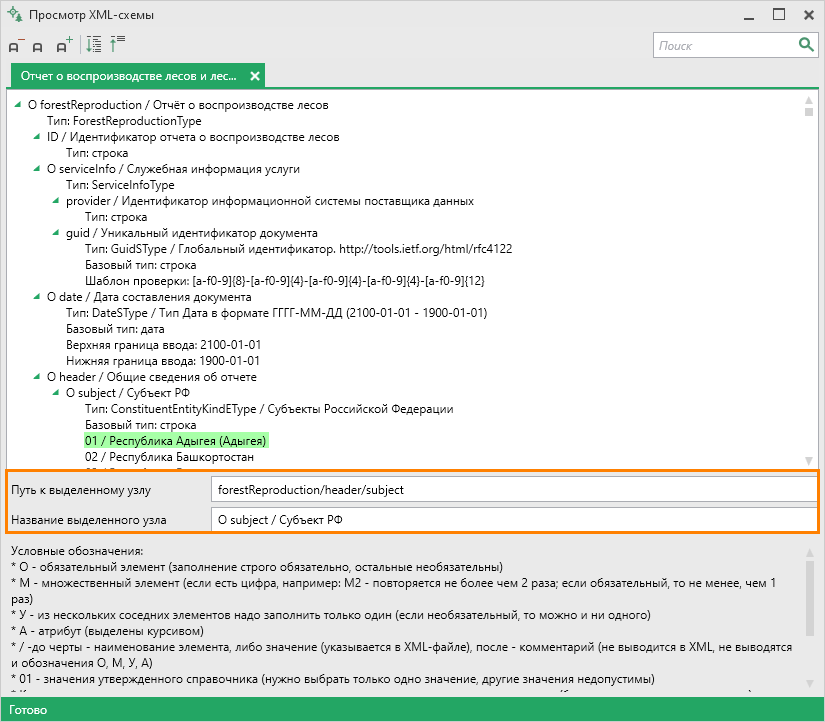Click the search magnifier icon
The image size is (825, 722).
pyautogui.click(x=806, y=45)
